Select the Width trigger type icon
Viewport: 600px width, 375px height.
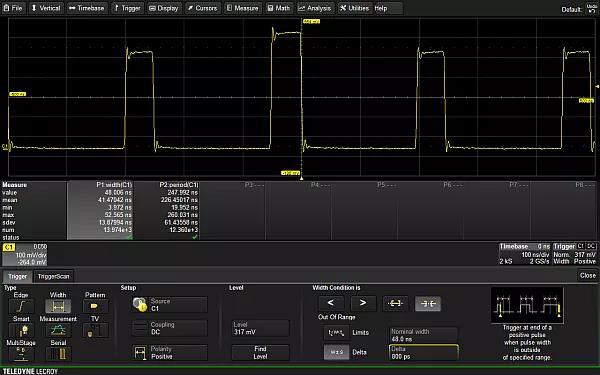[58, 306]
